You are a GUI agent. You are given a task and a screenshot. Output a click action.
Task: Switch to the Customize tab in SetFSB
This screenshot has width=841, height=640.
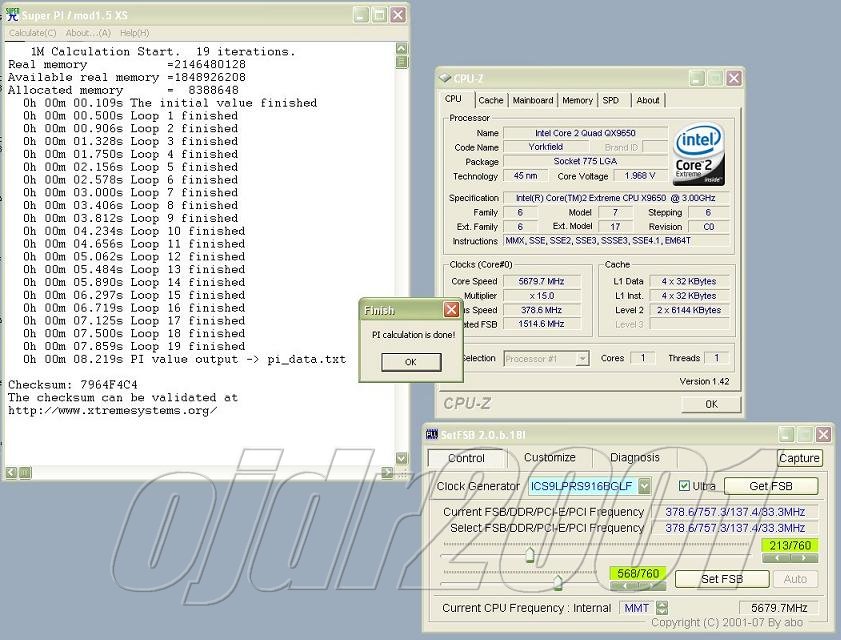click(x=550, y=458)
